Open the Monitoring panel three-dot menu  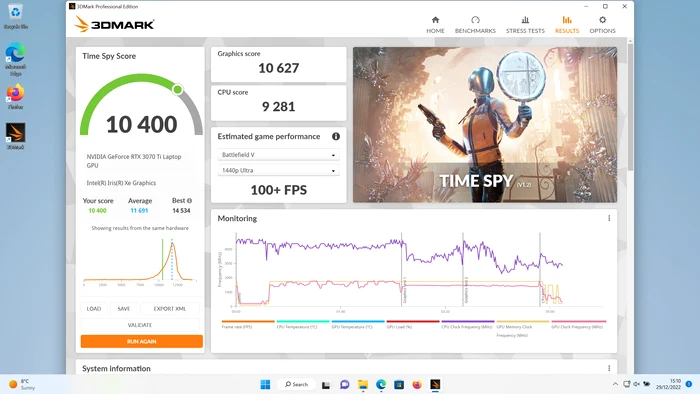609,218
